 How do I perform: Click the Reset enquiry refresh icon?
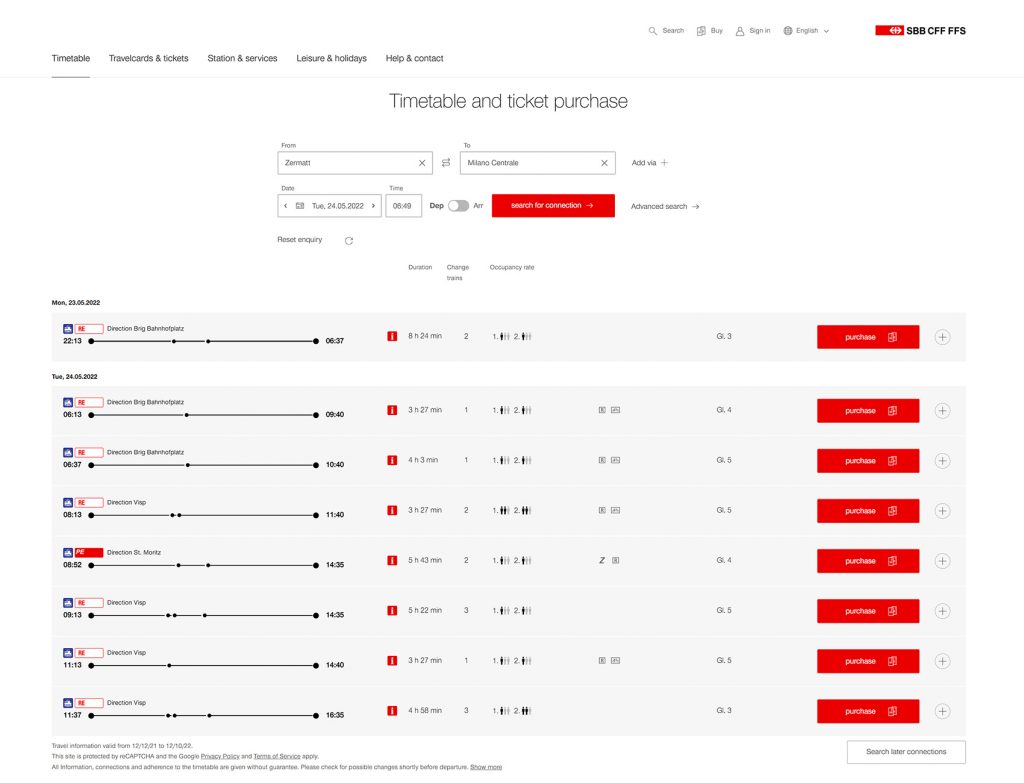point(349,240)
